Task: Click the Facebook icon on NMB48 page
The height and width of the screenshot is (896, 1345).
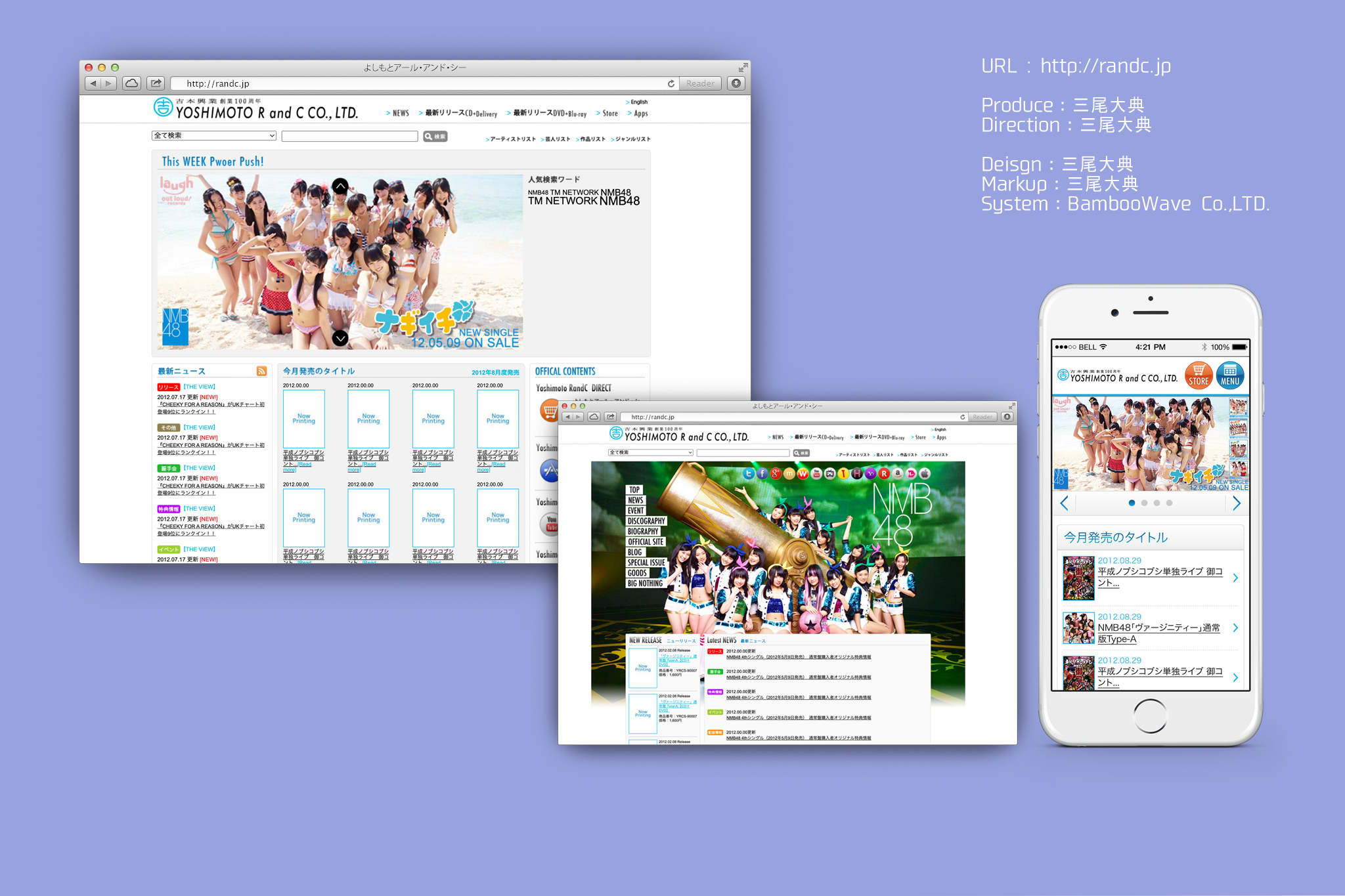Action: tap(762, 473)
